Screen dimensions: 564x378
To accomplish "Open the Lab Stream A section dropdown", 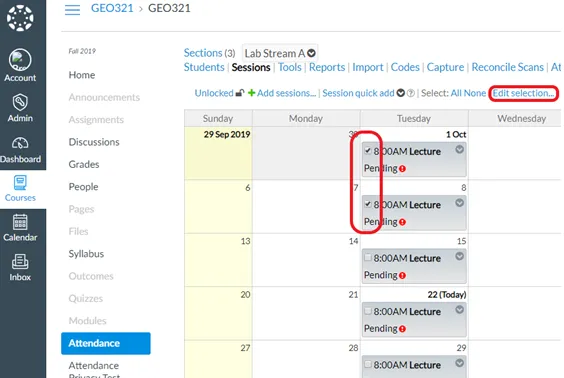I will 280,53.
